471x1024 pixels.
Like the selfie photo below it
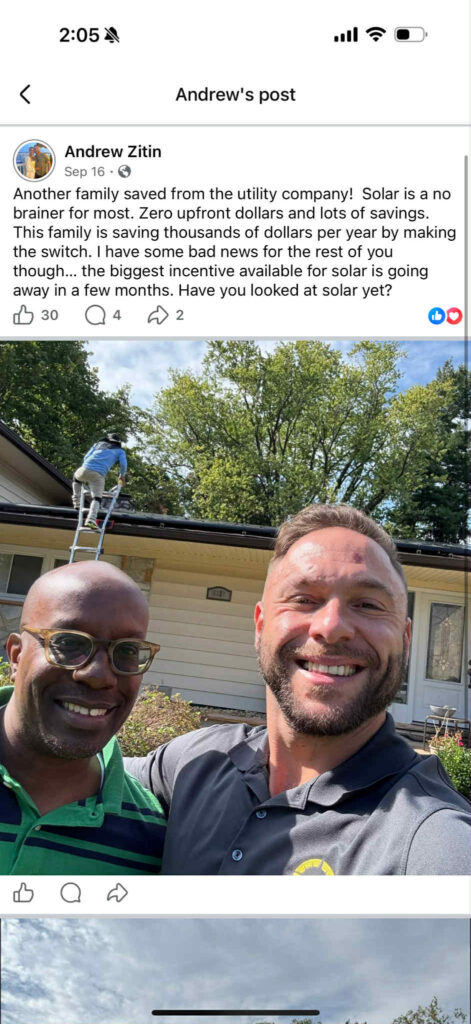(24, 893)
